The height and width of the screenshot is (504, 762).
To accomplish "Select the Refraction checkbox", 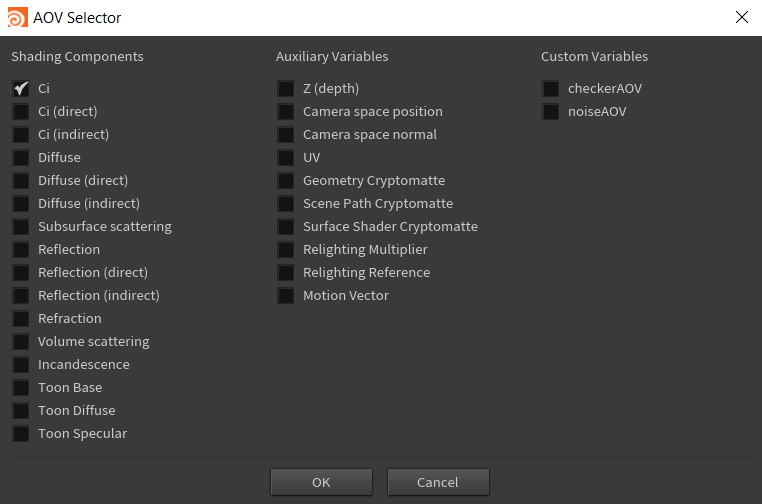I will coord(21,319).
